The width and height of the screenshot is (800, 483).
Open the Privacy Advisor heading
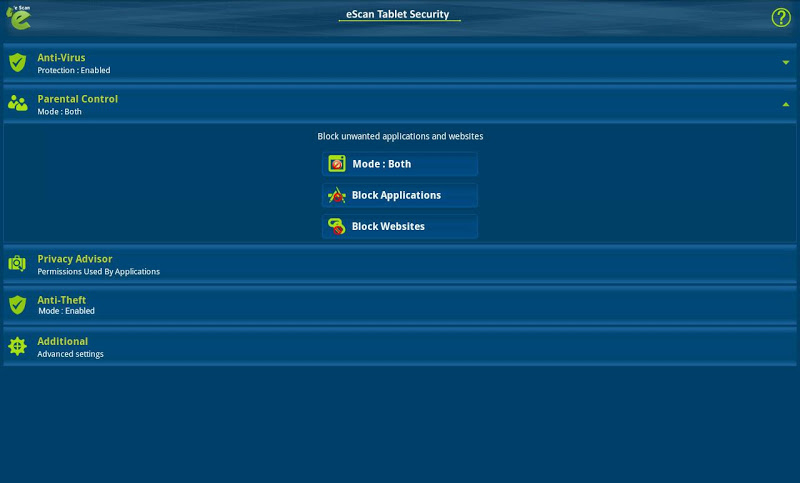pyautogui.click(x=75, y=259)
